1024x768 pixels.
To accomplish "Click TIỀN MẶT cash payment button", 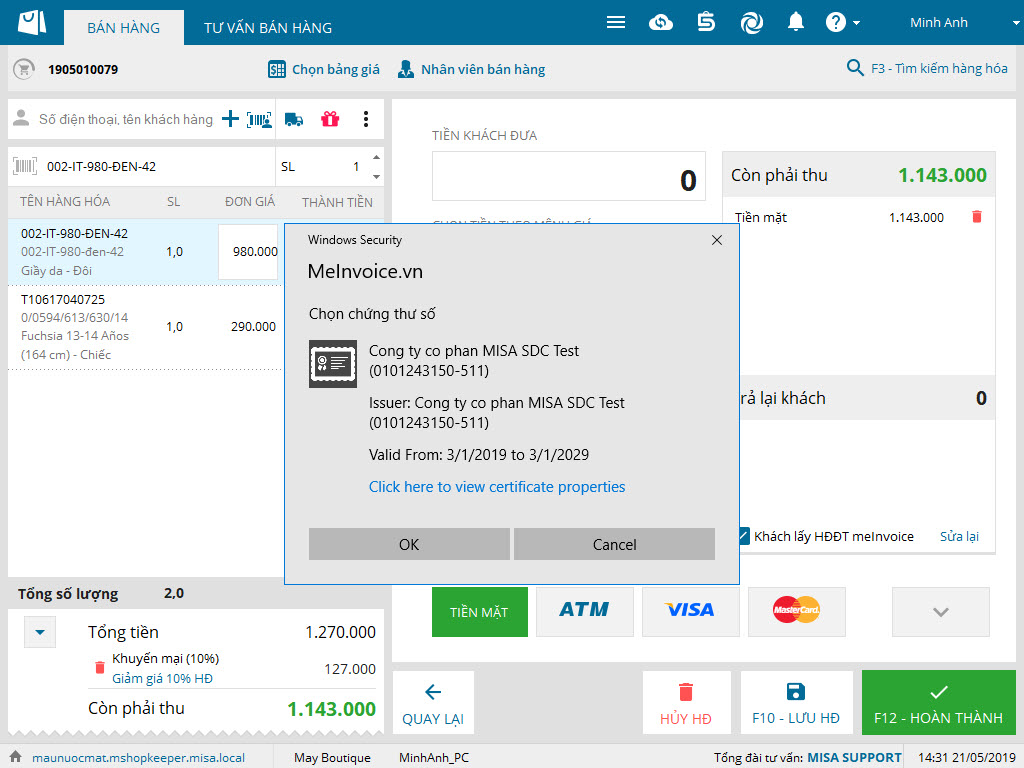I will click(479, 612).
